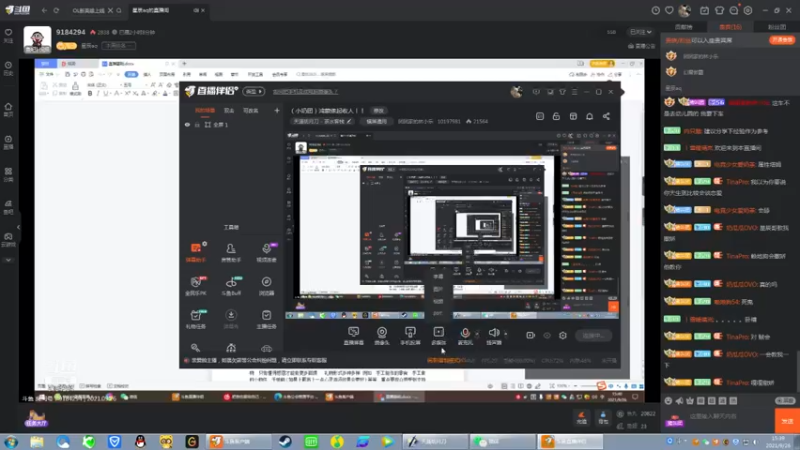Open 主播任务 tool in the toolbox
800x450 pixels.
point(266,319)
